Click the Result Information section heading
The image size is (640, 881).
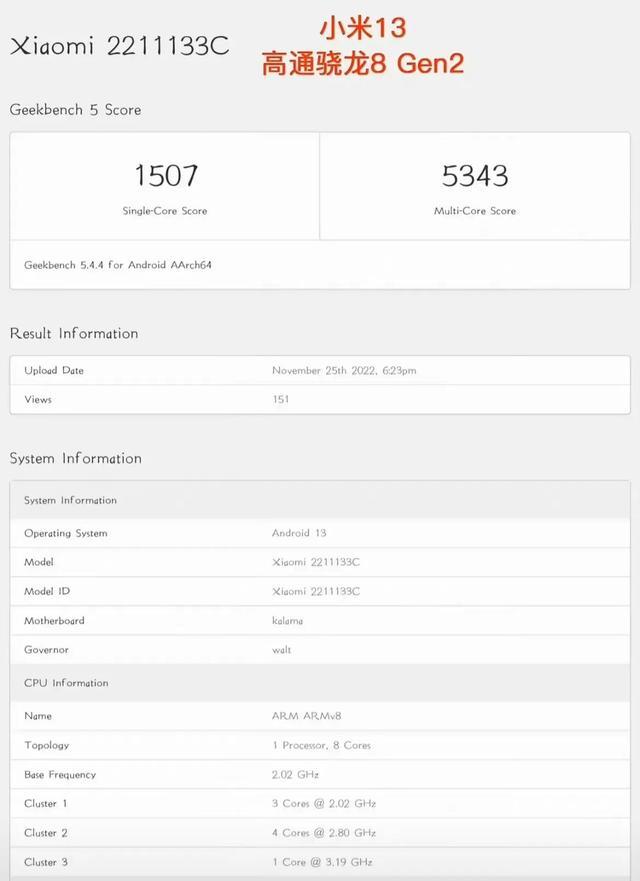(74, 333)
